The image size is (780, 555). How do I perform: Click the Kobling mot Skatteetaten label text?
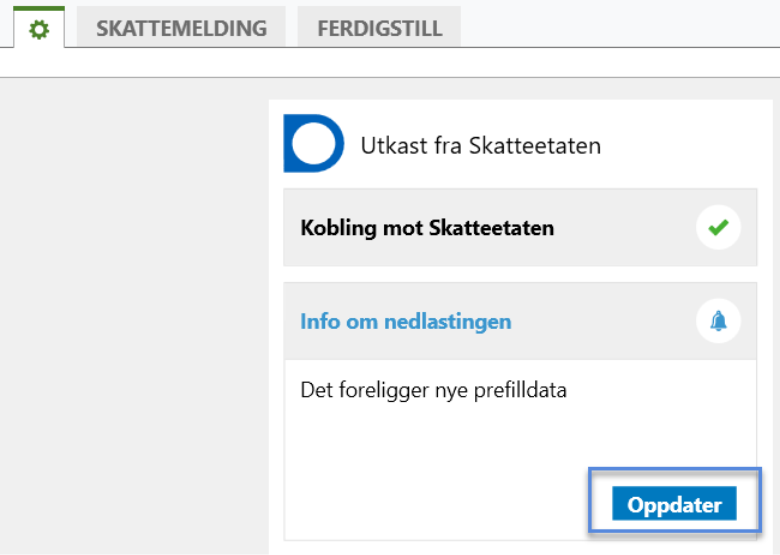[427, 228]
